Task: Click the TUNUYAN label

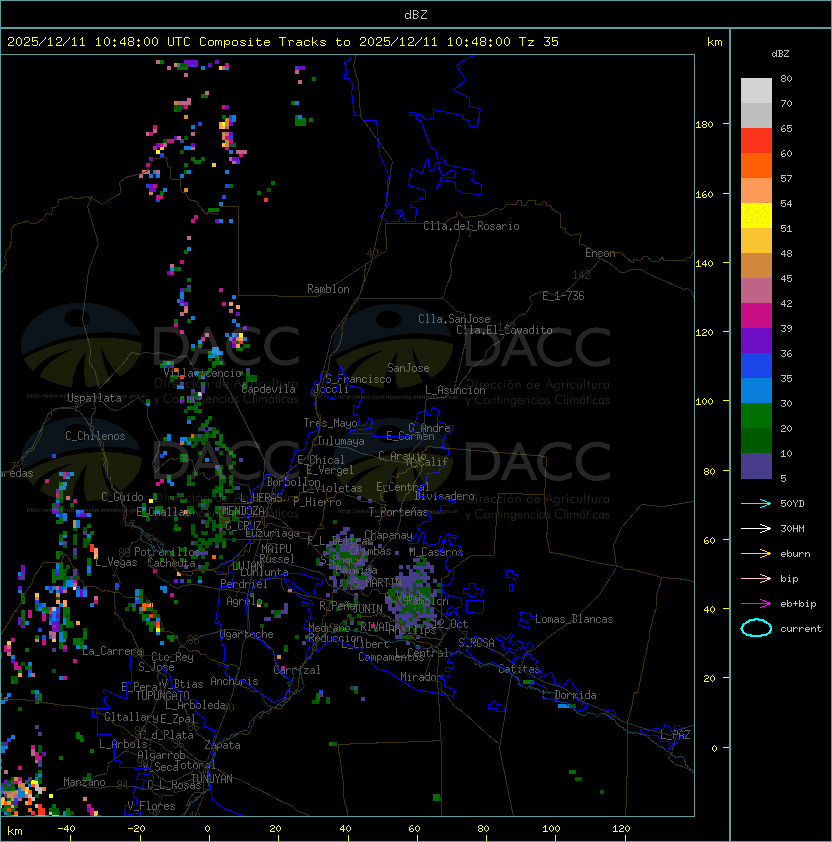Action: click(x=212, y=779)
